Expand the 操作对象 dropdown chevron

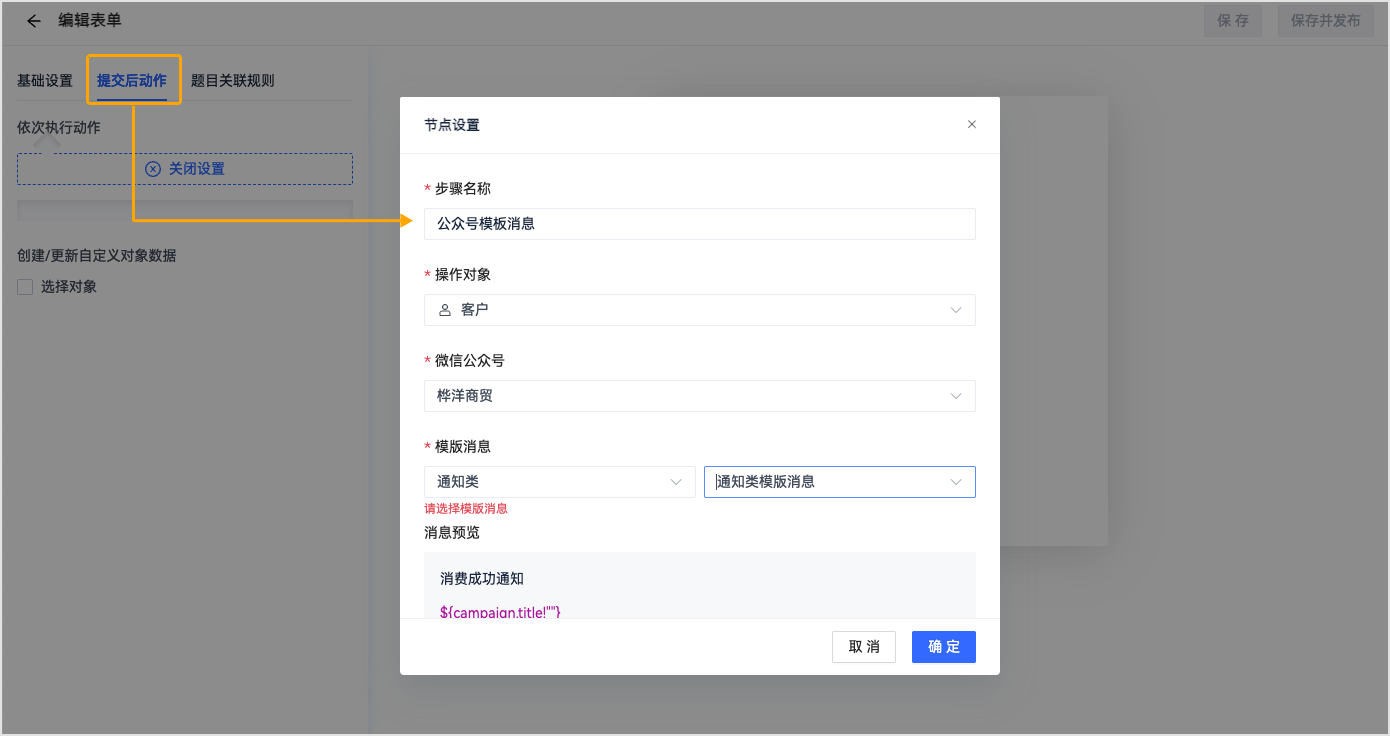pyautogui.click(x=956, y=310)
